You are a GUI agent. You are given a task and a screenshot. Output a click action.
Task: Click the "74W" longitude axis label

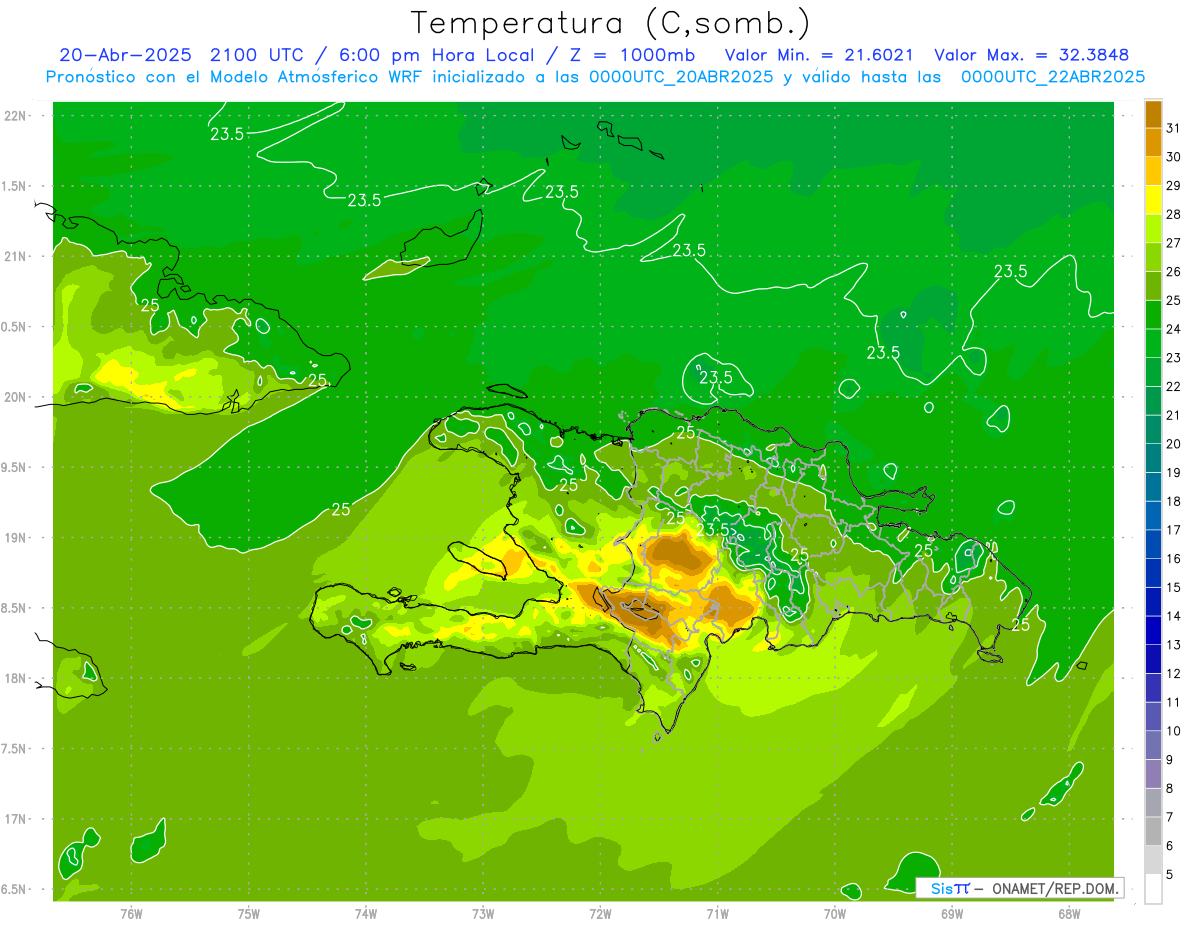coord(366,914)
